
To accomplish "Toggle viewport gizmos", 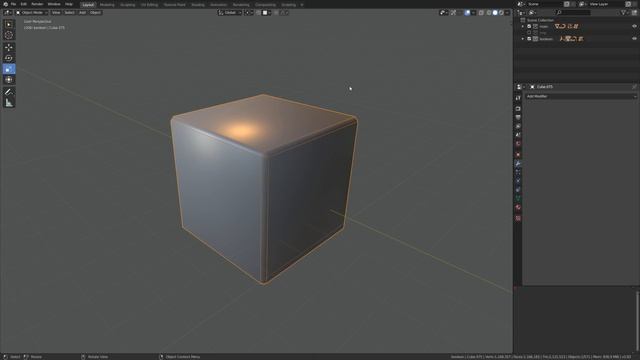I will coord(453,13).
